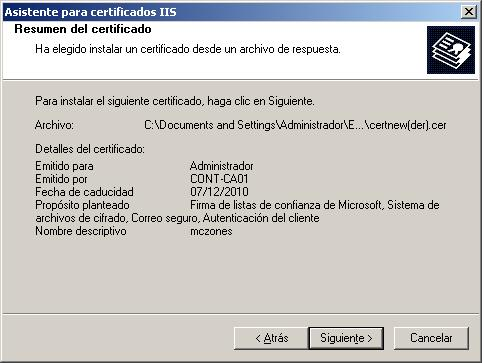Select the Resumen del certificado heading
Image resolution: width=484 pixels, height=363 pixels.
(83, 29)
